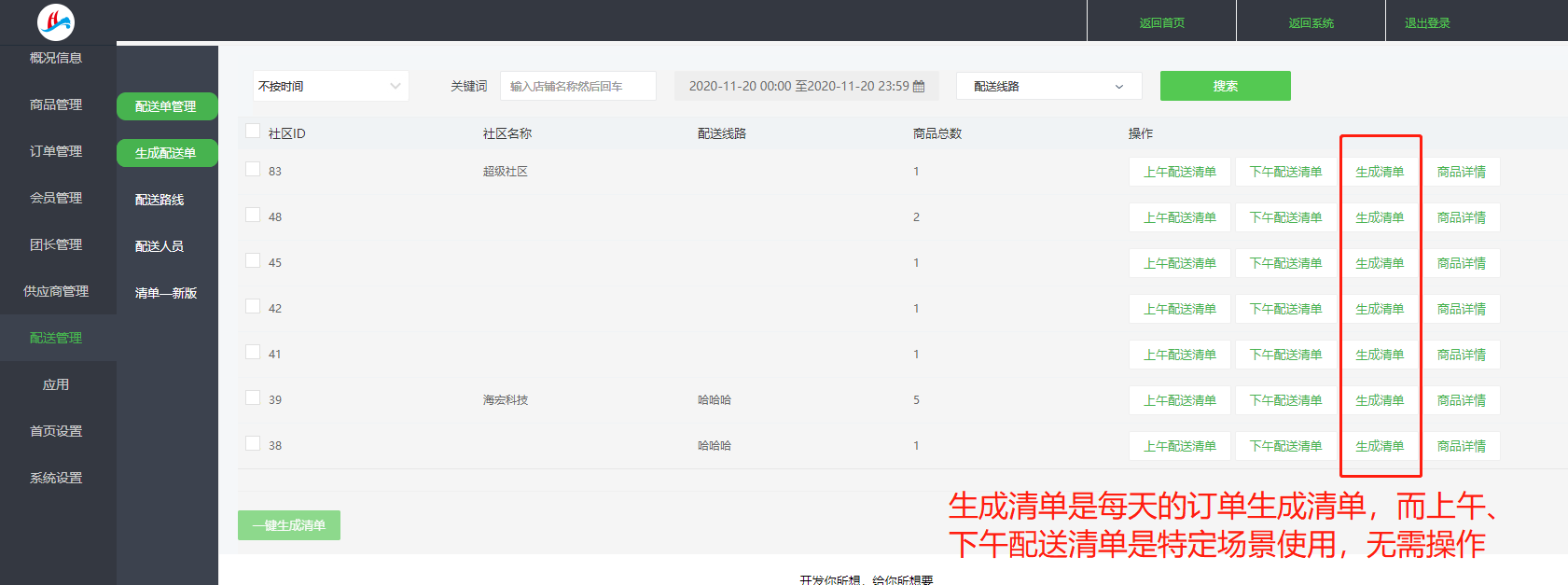Click 上午配送清单 for community 39

pos(1180,400)
